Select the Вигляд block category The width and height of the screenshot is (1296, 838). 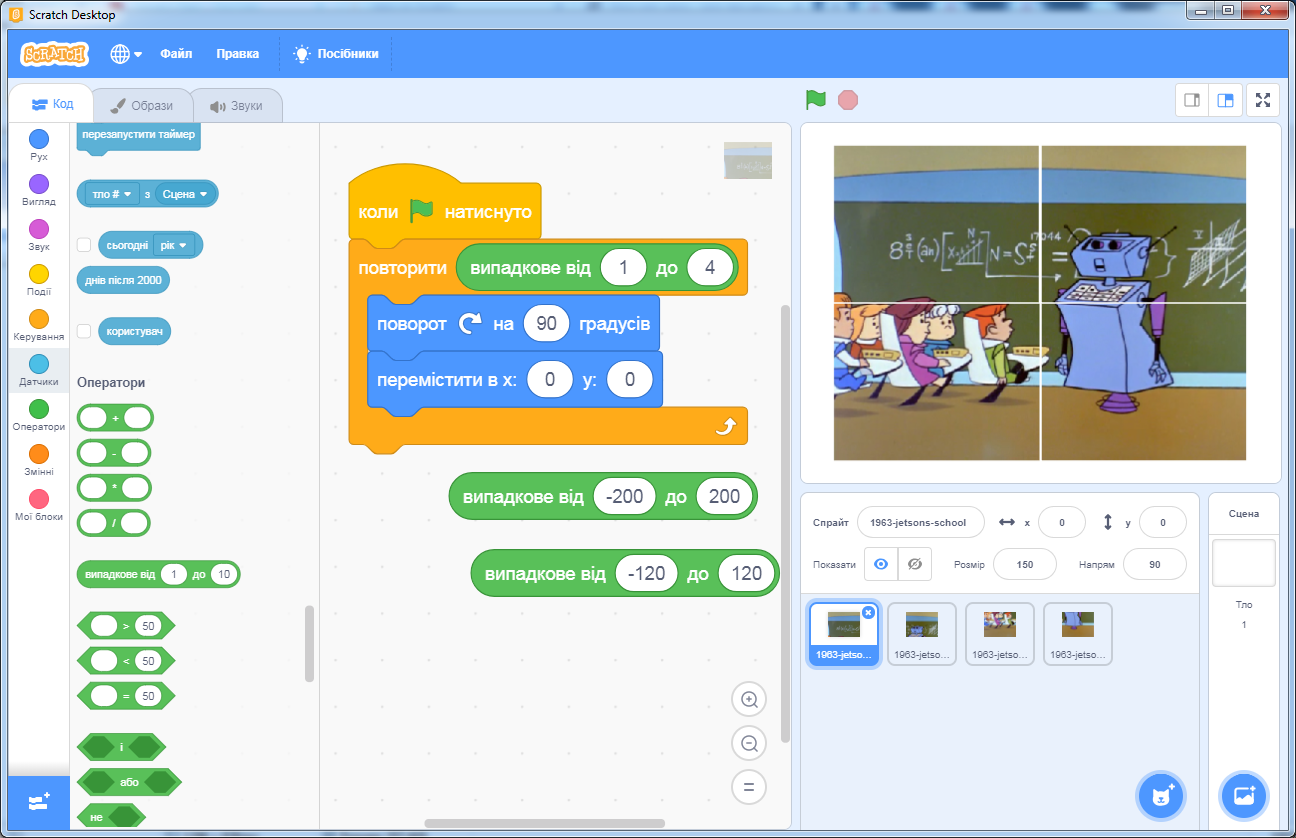(39, 190)
